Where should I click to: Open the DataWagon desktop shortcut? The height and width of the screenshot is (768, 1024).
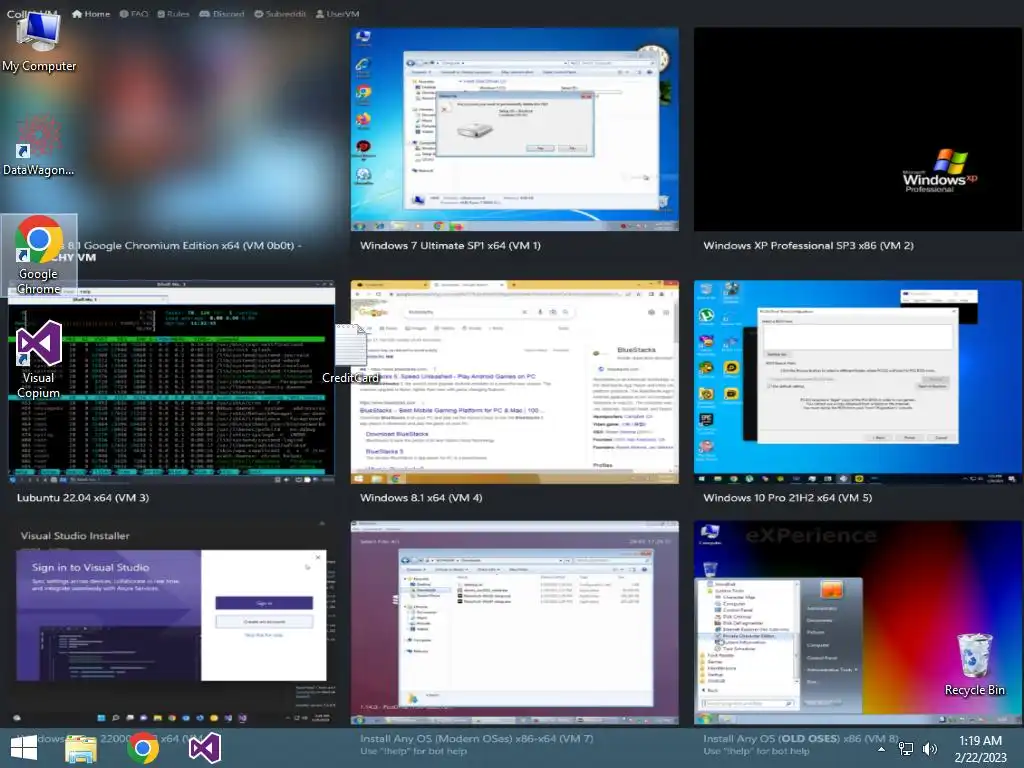pyautogui.click(x=39, y=146)
